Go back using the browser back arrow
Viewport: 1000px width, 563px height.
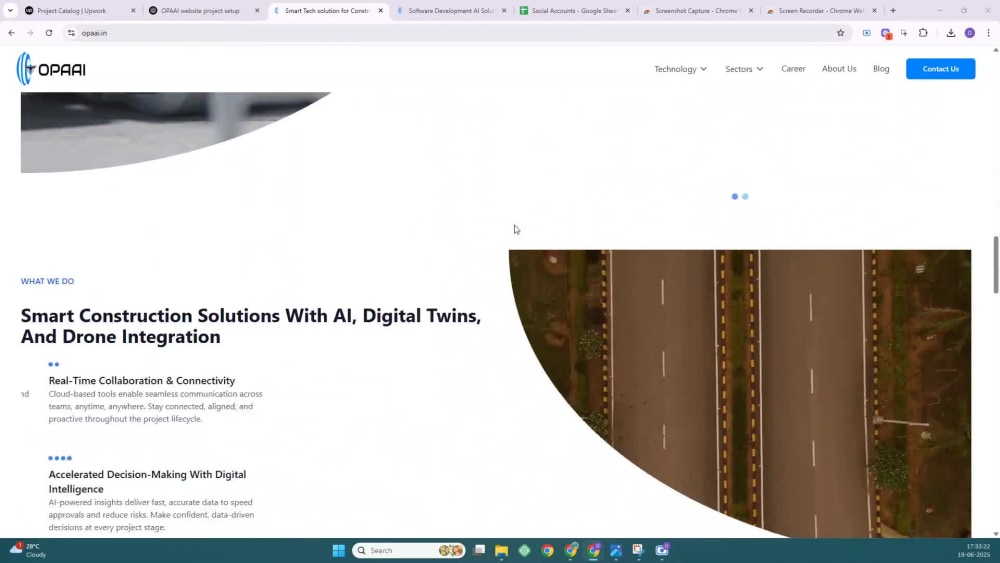pyautogui.click(x=11, y=33)
